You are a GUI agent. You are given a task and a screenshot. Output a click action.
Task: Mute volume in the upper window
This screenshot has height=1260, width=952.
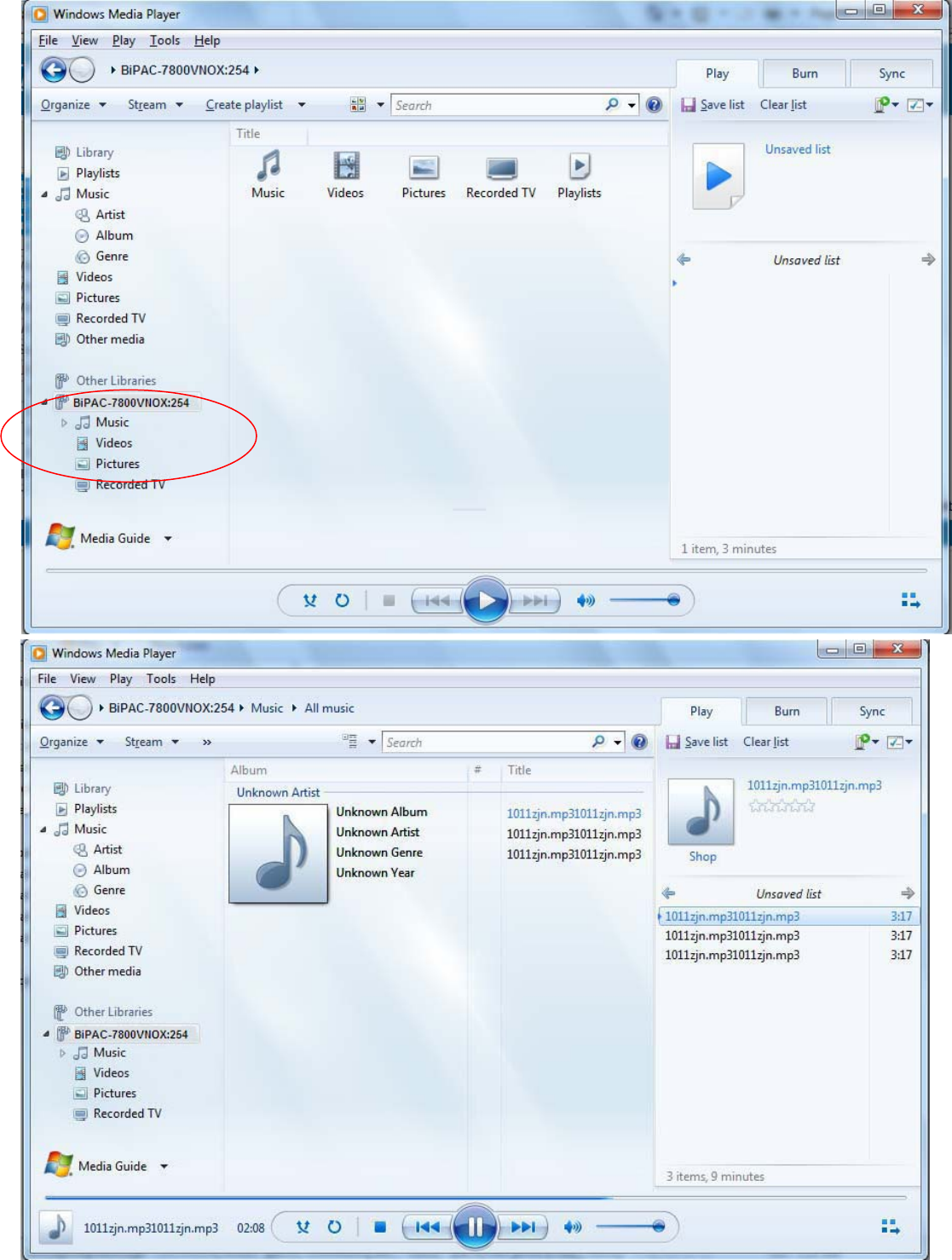coord(586,600)
